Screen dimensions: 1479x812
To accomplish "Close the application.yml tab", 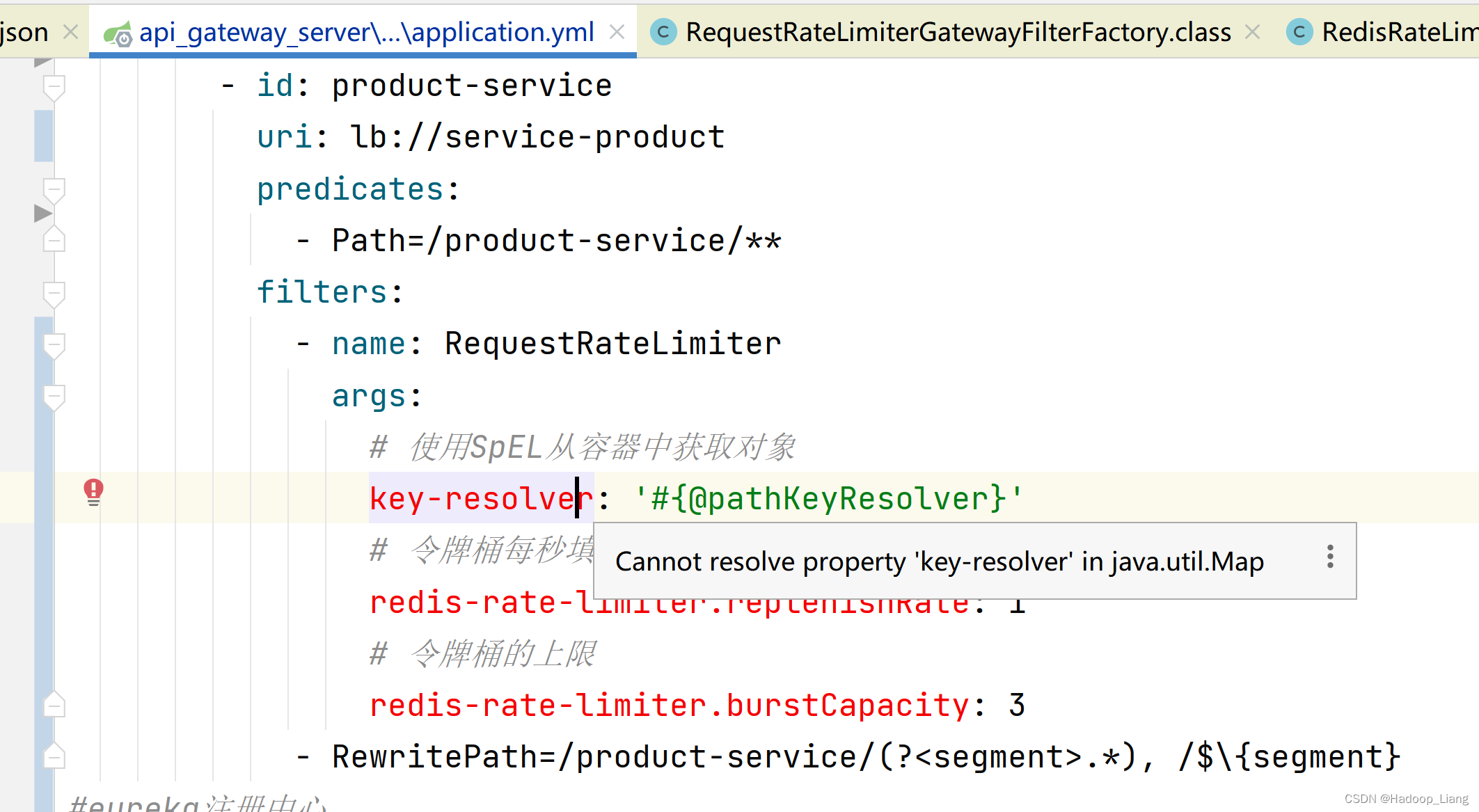I will tap(617, 32).
